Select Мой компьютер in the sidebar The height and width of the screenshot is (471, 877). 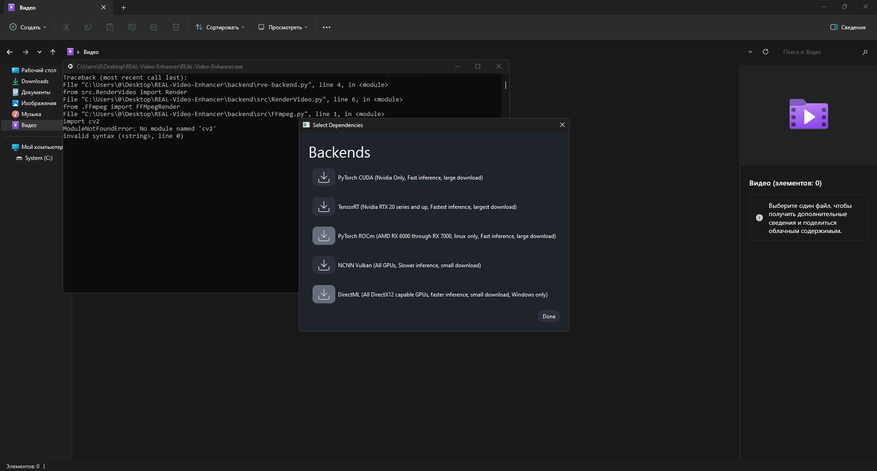[37, 147]
